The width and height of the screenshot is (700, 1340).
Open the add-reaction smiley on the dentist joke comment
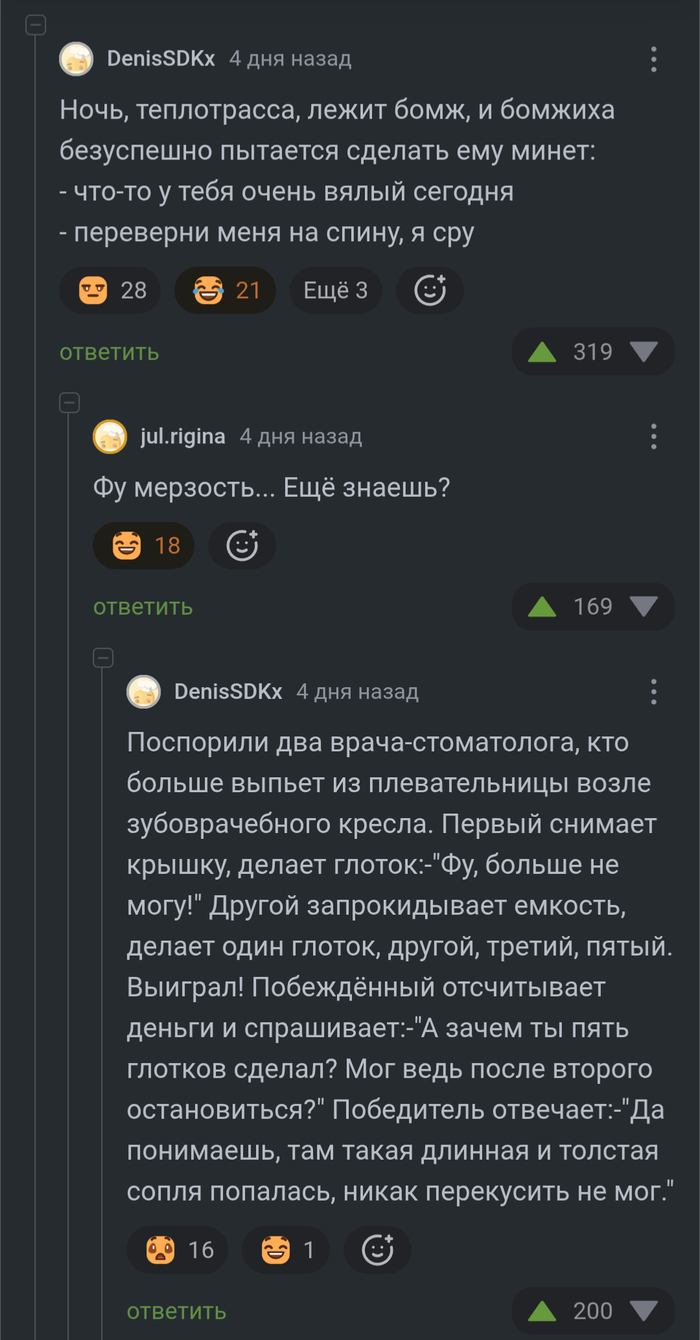(x=377, y=1250)
